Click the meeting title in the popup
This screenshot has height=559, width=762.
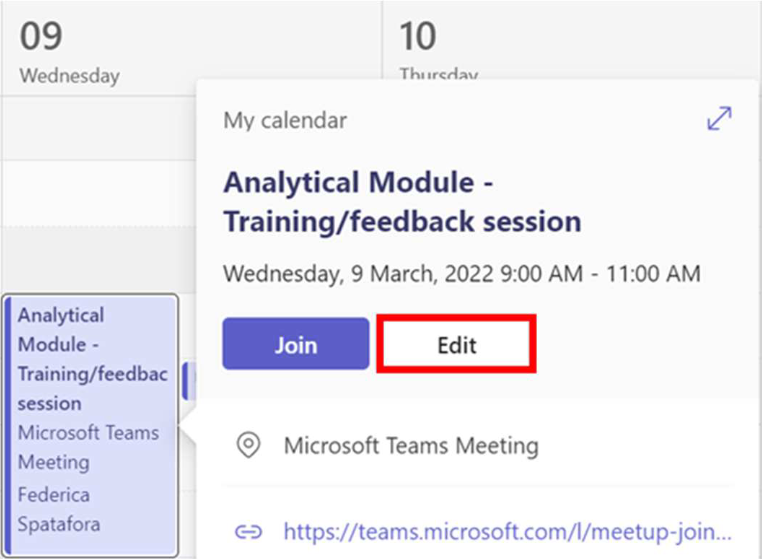pyautogui.click(x=402, y=202)
